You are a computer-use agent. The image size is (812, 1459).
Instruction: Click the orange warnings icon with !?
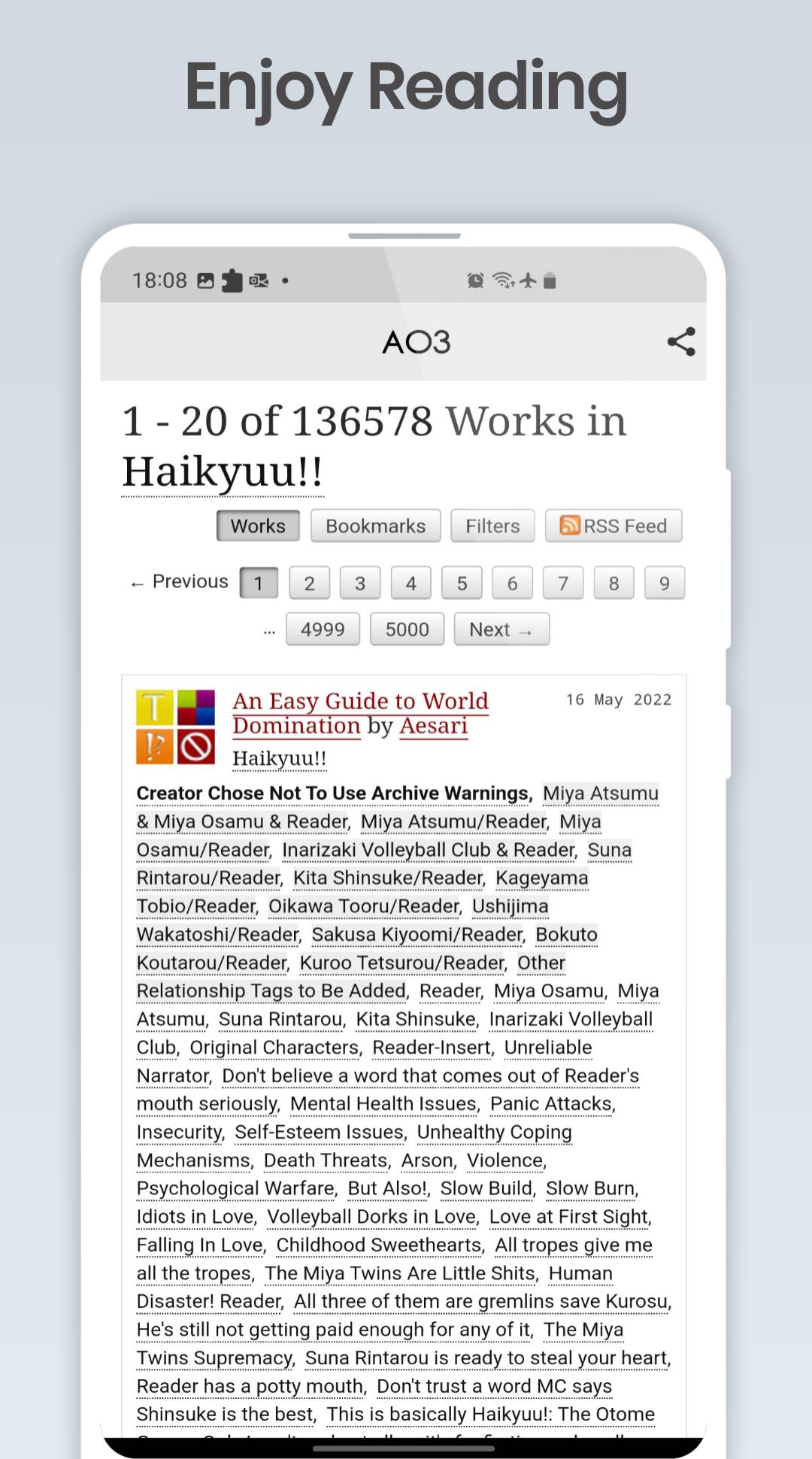pyautogui.click(x=155, y=747)
